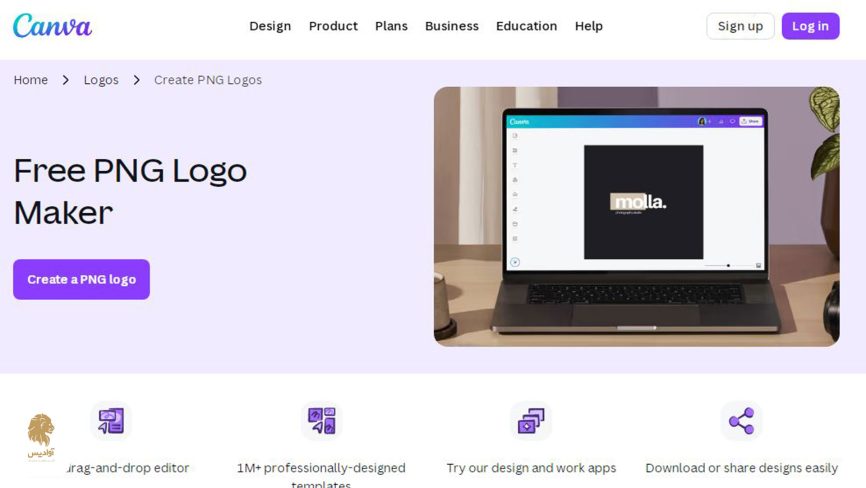The width and height of the screenshot is (866, 488).
Task: Expand the Education menu
Action: coord(526,26)
